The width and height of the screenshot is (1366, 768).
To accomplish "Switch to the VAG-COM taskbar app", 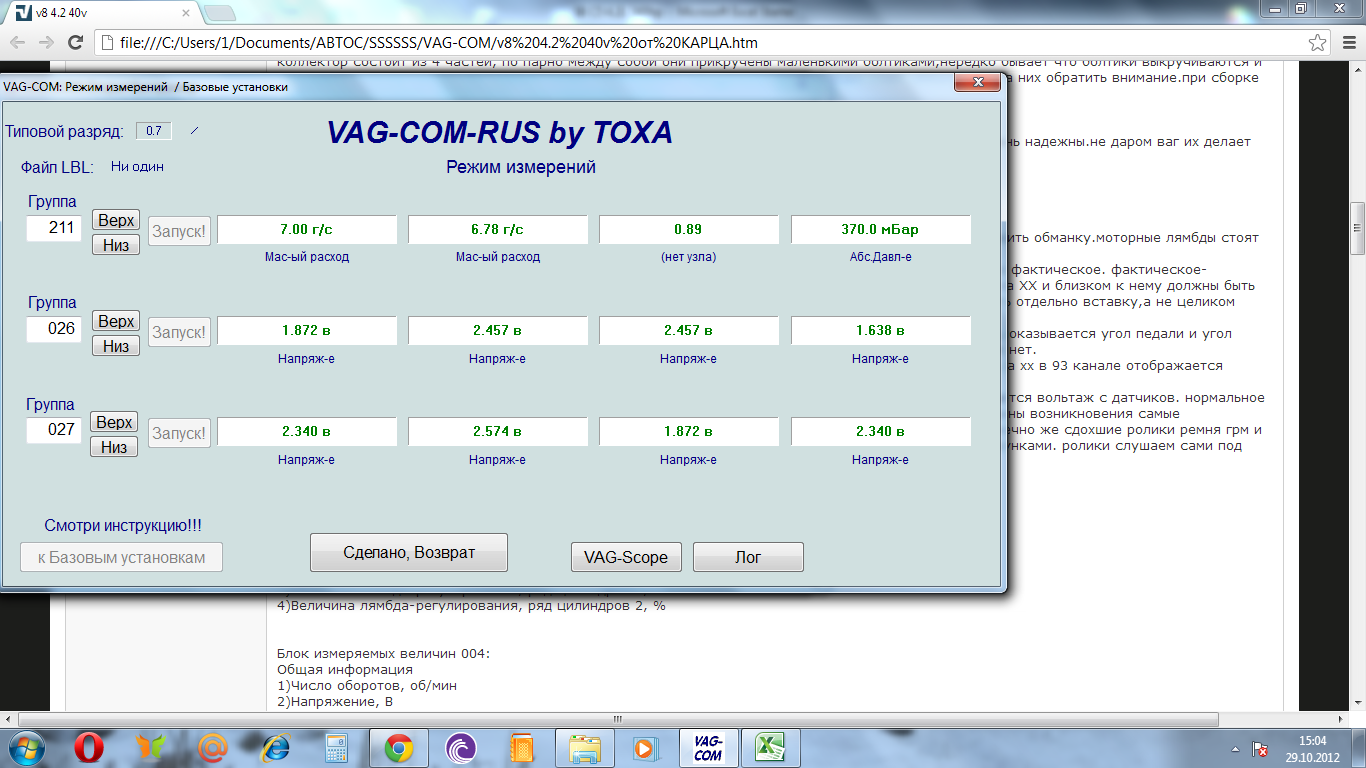I will pos(708,747).
